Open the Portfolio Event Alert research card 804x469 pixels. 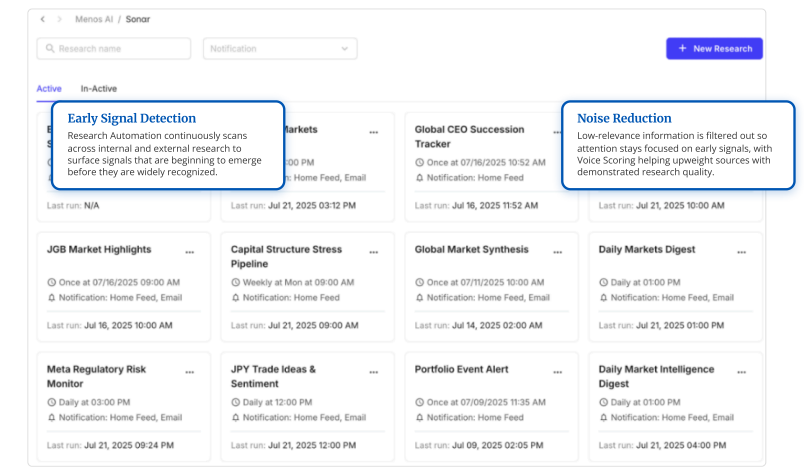461,370
